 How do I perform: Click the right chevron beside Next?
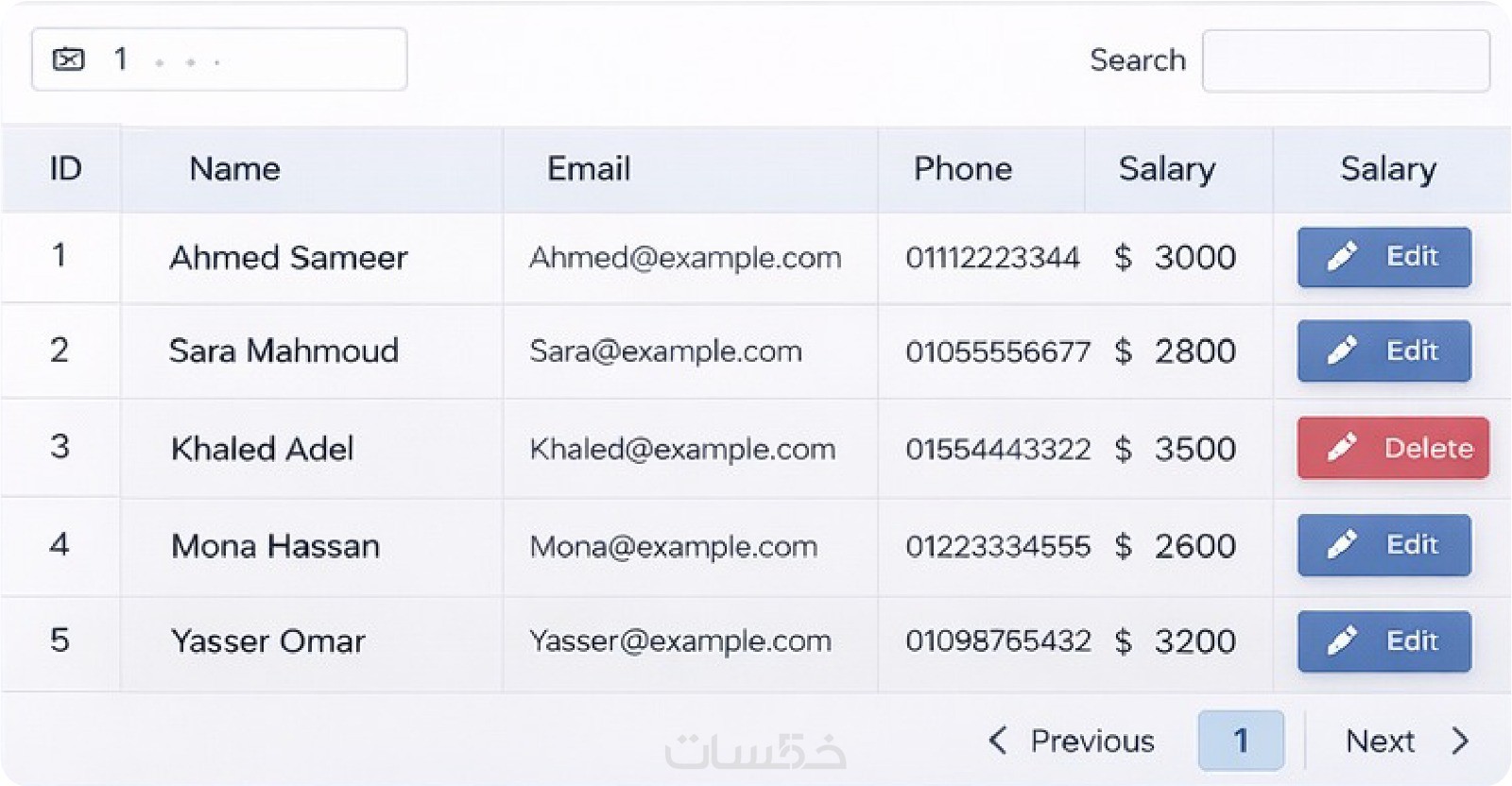pyautogui.click(x=1460, y=741)
